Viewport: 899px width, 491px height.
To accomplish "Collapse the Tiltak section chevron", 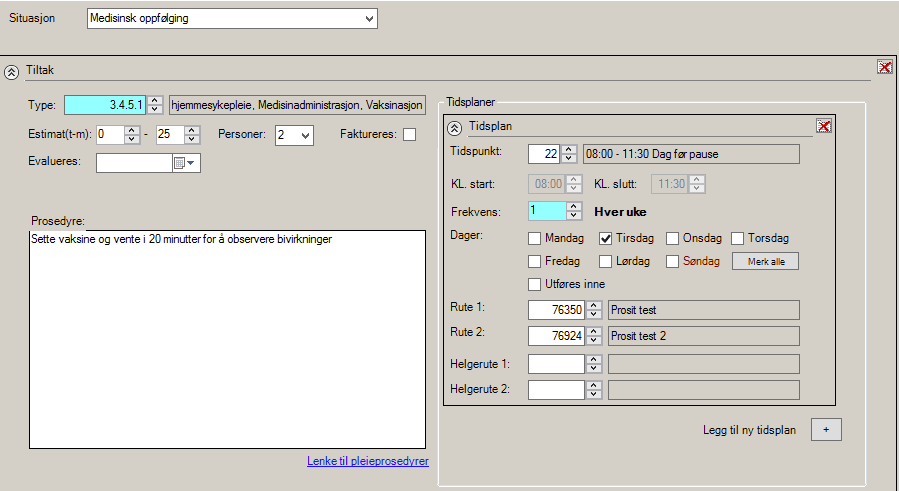I will coord(11,71).
